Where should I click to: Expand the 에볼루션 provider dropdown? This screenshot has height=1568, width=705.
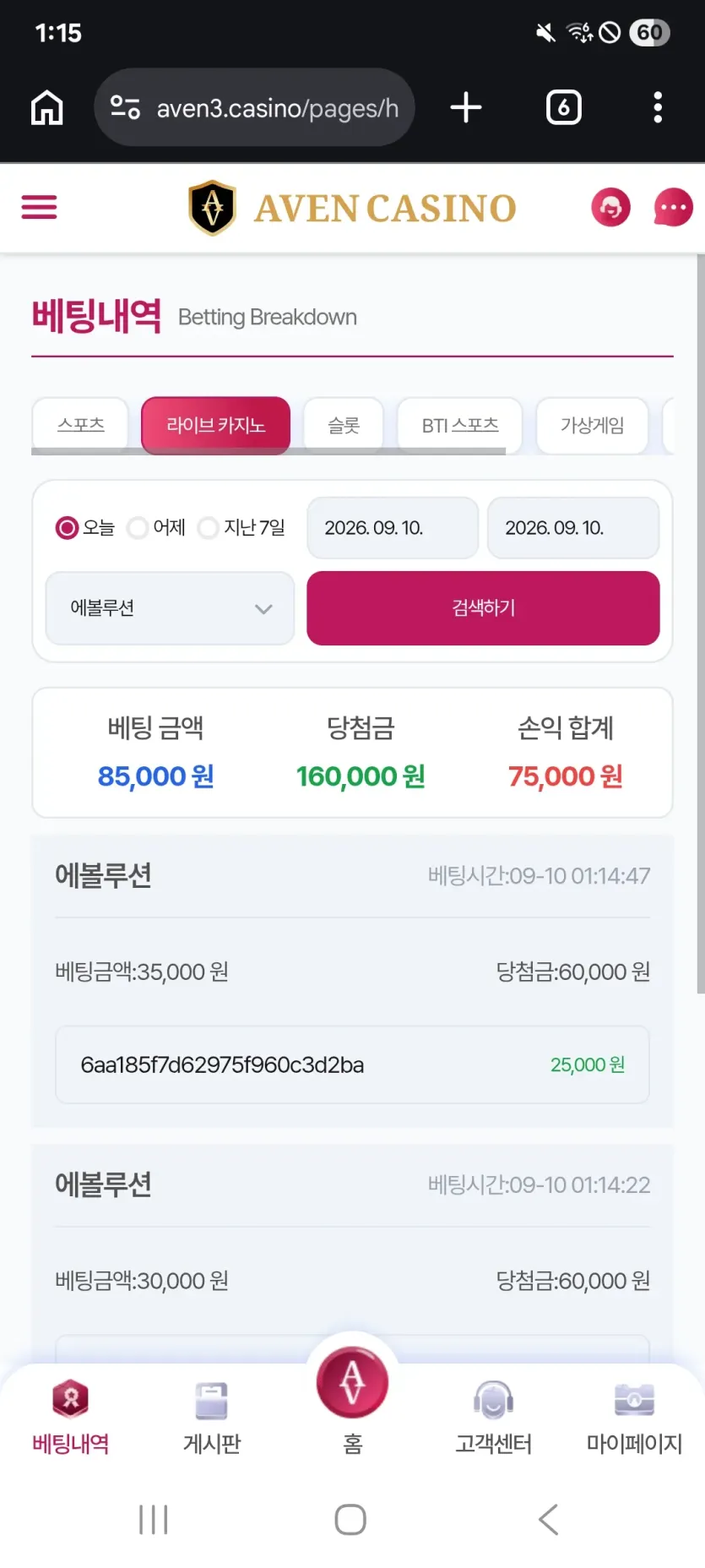(x=170, y=608)
